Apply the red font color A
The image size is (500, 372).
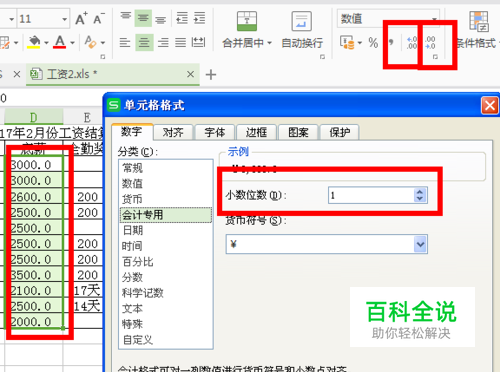pyautogui.click(x=60, y=42)
